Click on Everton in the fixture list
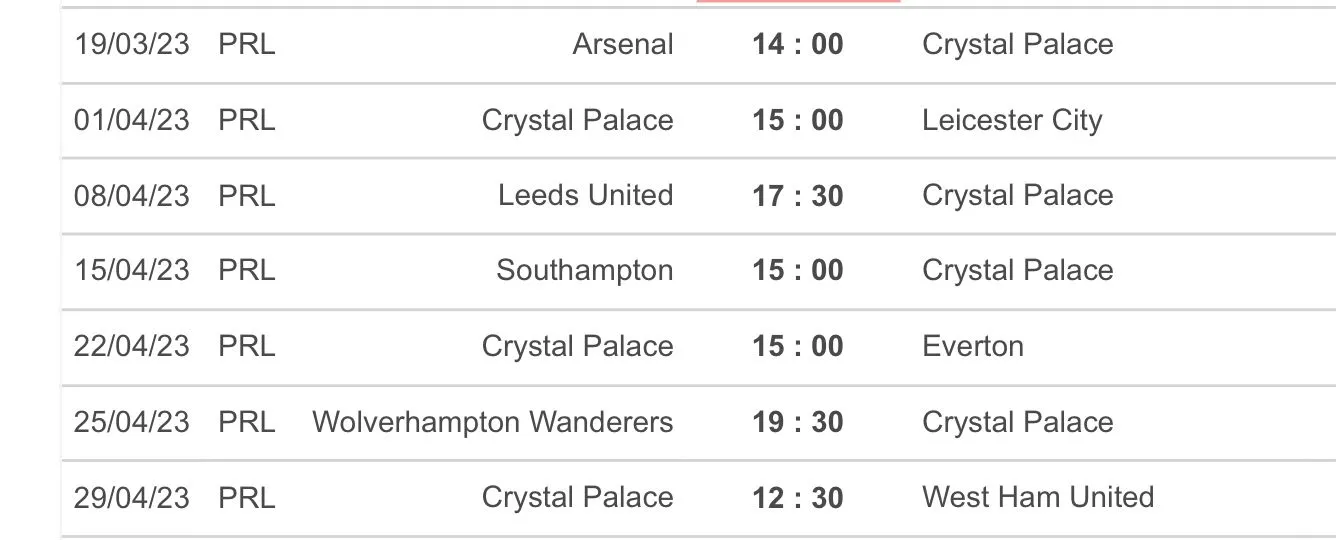This screenshot has width=1336, height=540. click(x=972, y=346)
